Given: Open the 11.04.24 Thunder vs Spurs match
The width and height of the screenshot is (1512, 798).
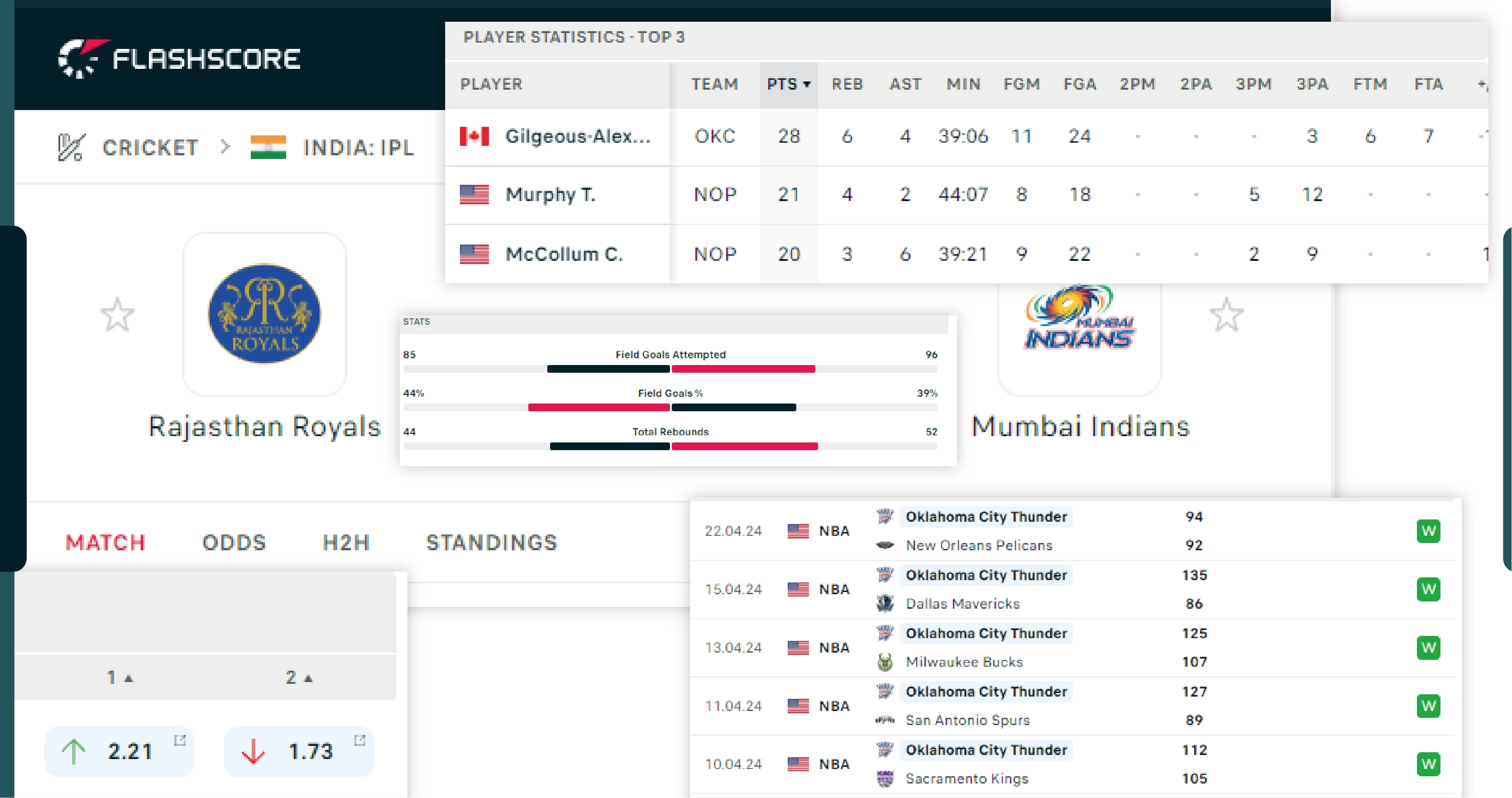Looking at the screenshot, I should point(1072,706).
